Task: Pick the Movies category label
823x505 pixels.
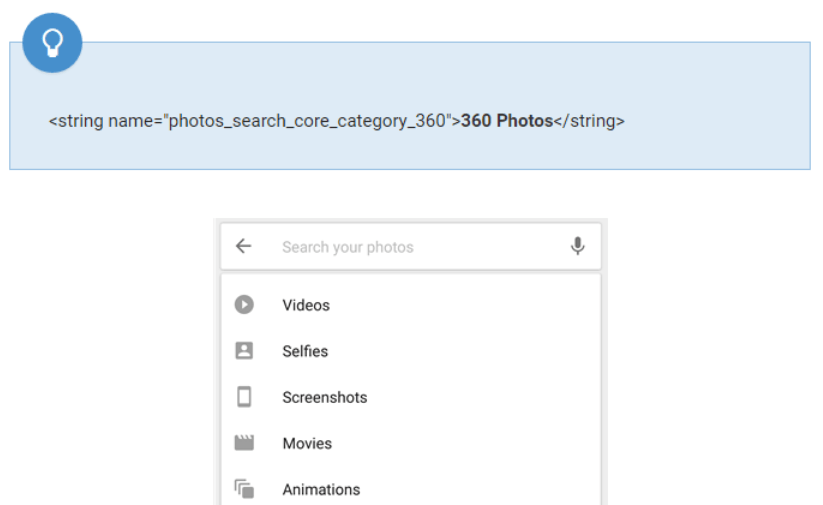Action: [x=307, y=443]
